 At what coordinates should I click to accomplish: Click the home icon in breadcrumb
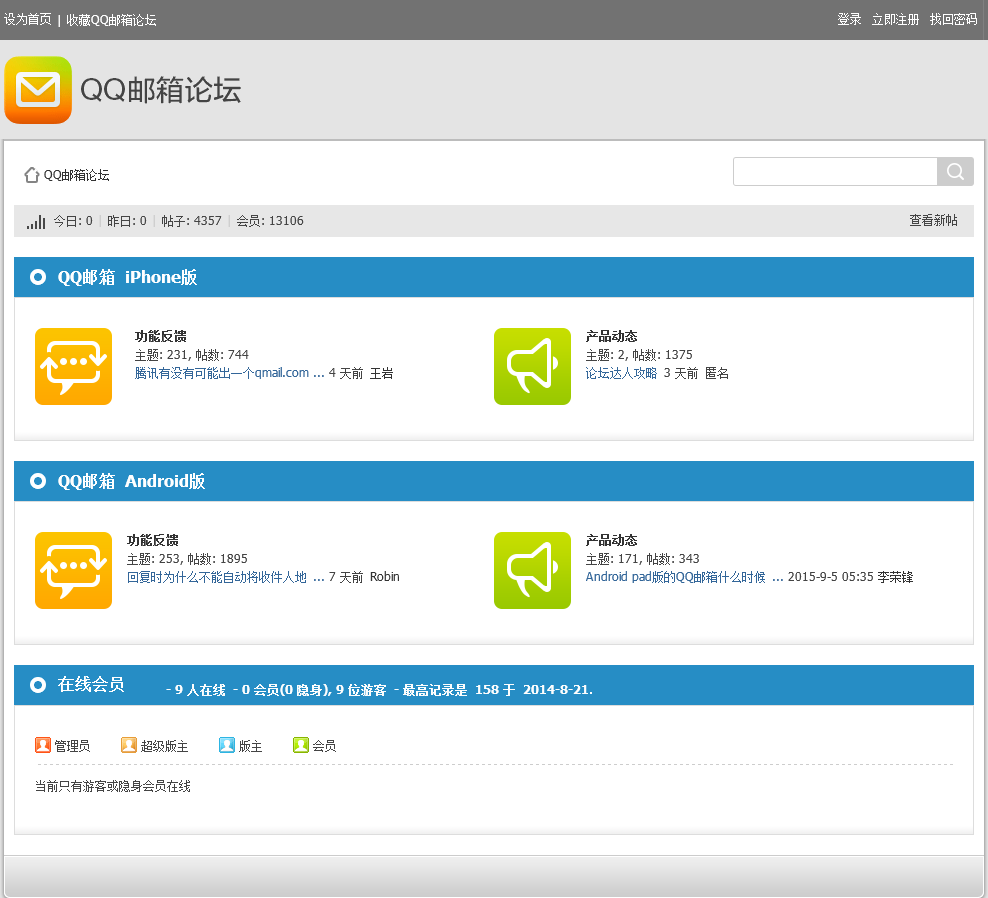pyautogui.click(x=32, y=175)
